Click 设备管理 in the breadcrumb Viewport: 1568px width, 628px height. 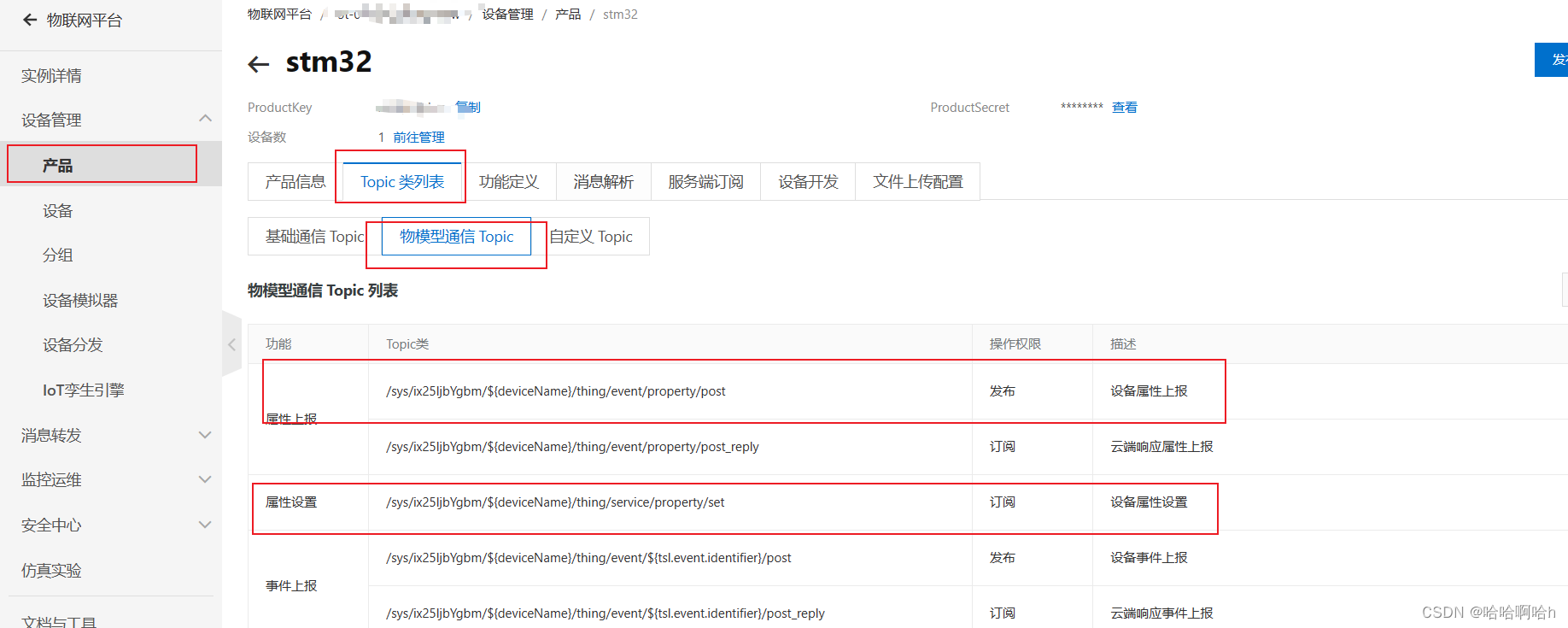coord(507,15)
